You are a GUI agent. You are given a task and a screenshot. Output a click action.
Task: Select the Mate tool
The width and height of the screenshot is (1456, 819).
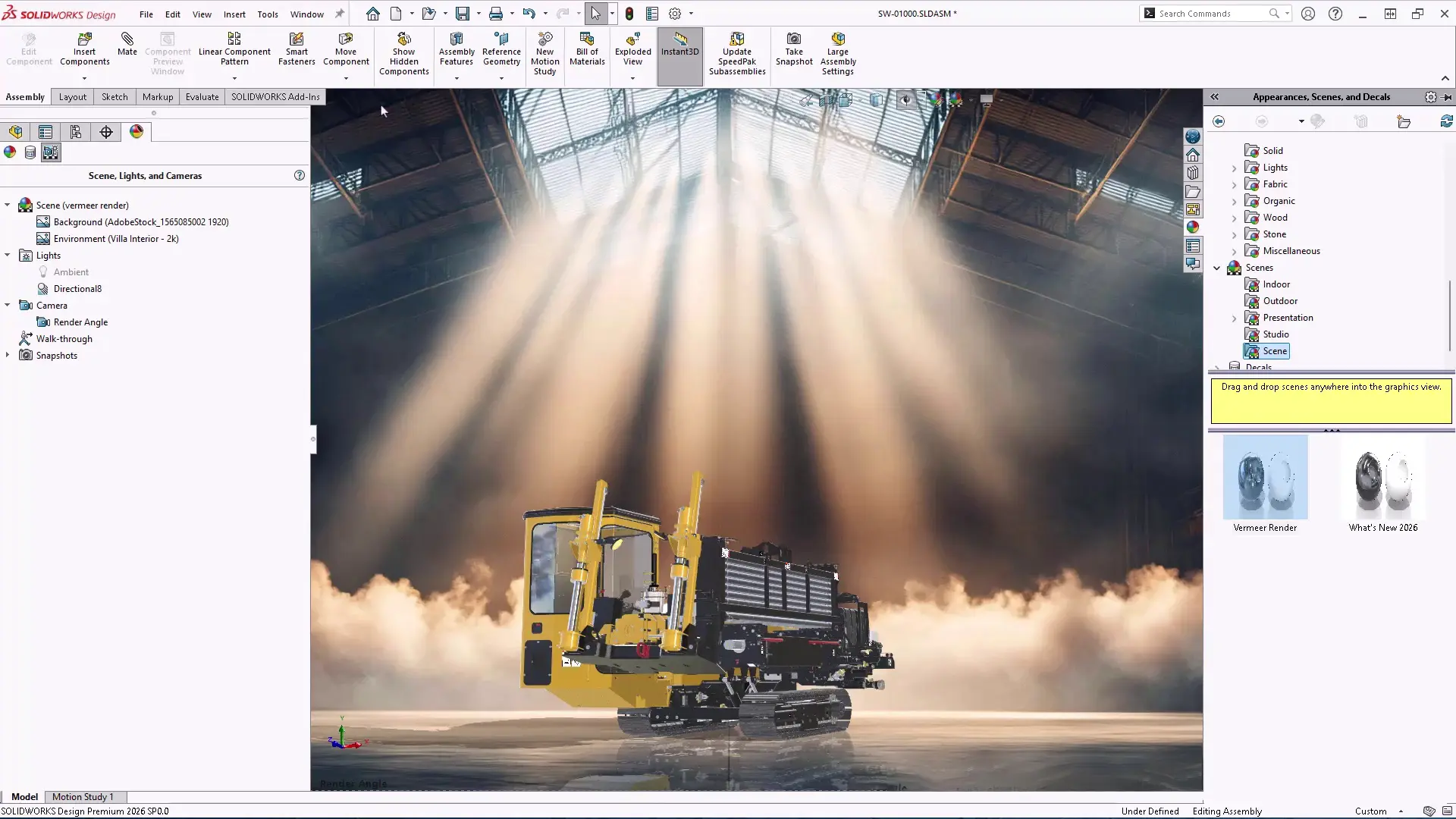click(127, 47)
